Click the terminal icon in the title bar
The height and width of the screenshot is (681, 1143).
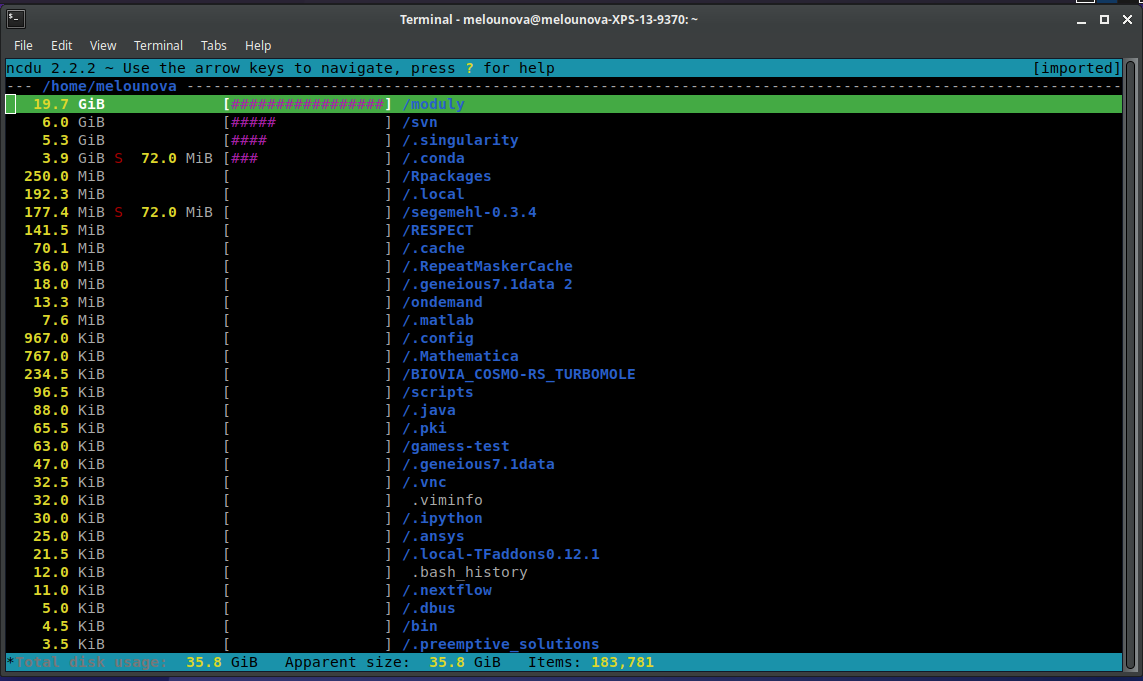[x=16, y=19]
